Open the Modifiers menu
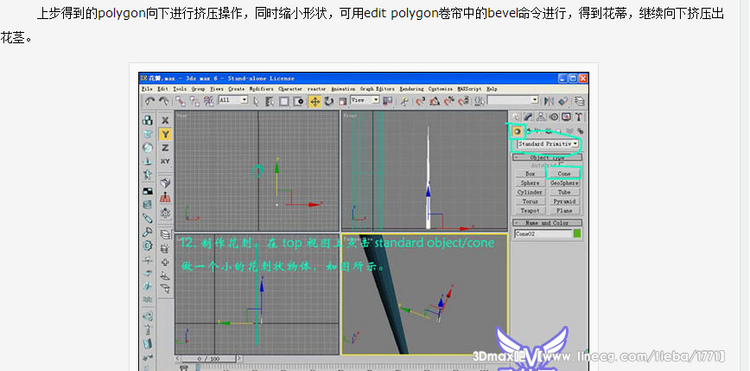 (261, 89)
